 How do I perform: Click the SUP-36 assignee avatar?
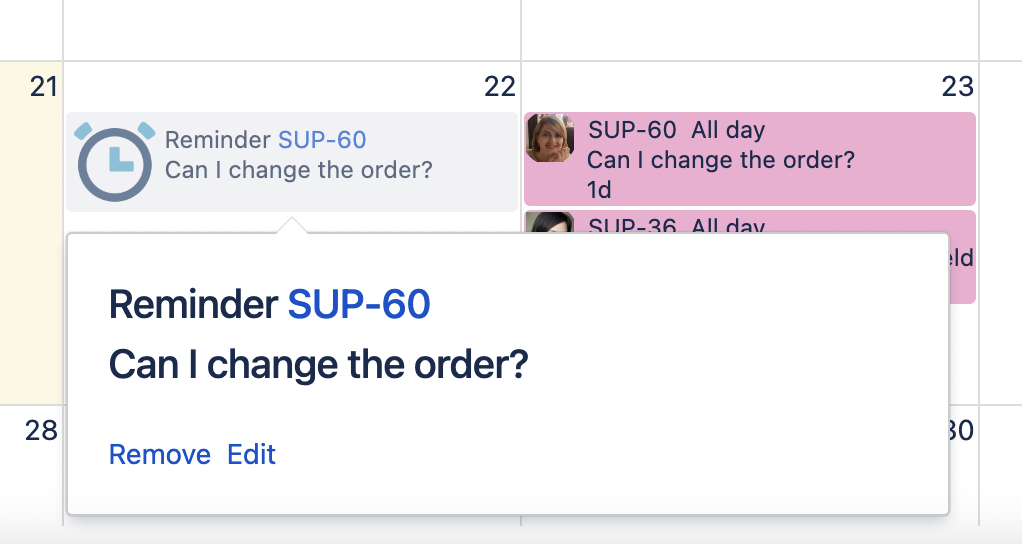coord(550,222)
